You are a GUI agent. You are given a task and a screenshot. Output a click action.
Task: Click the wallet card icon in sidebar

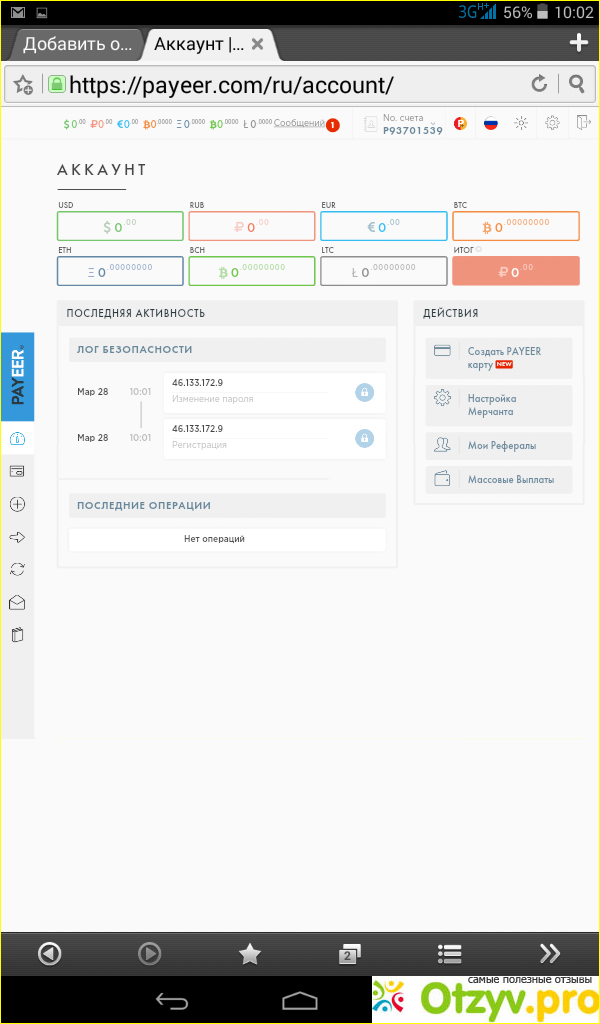(17, 471)
